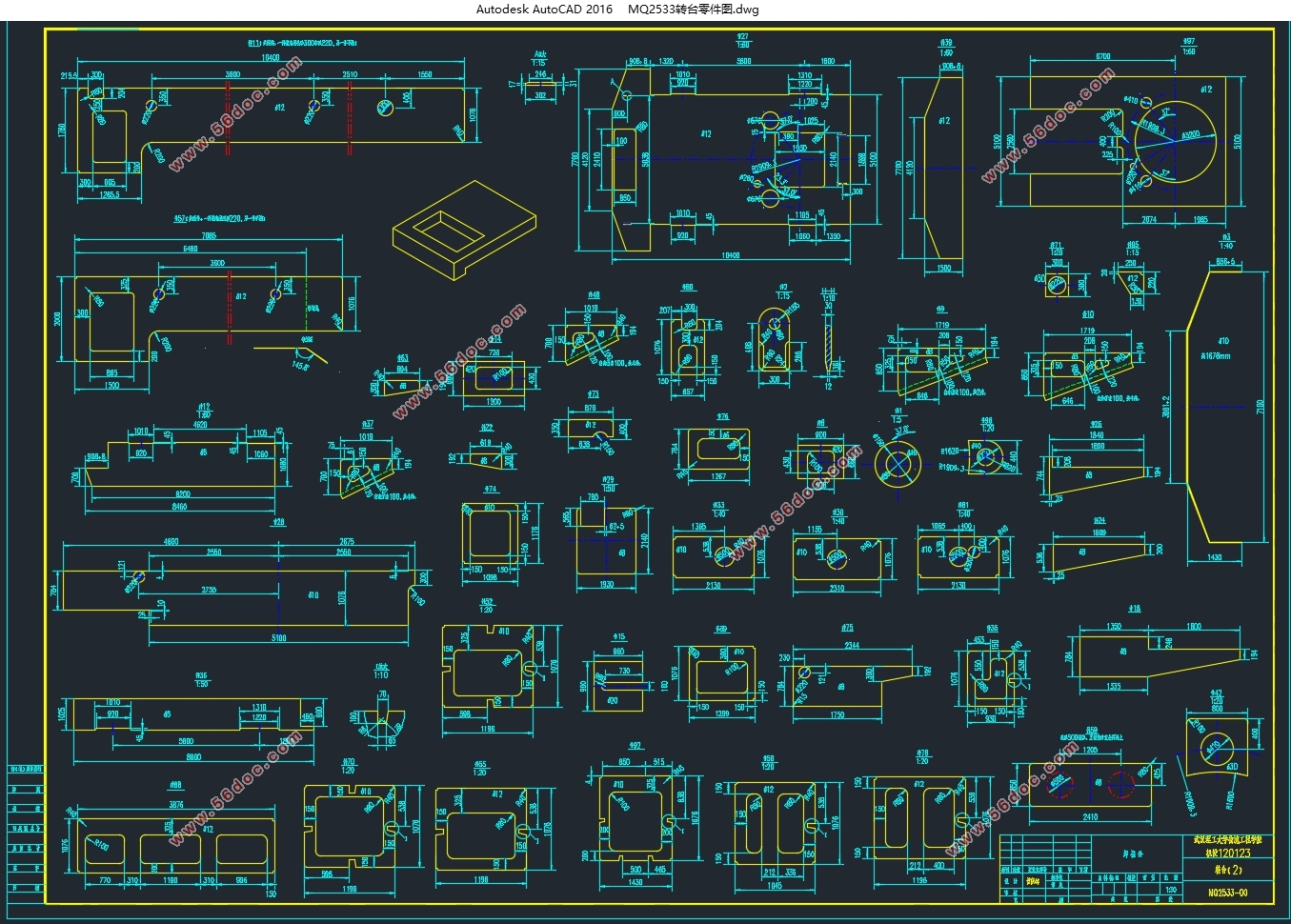1291x924 pixels.
Task: Select the 1500 width dimension of chamfered plate
Action: tap(943, 268)
